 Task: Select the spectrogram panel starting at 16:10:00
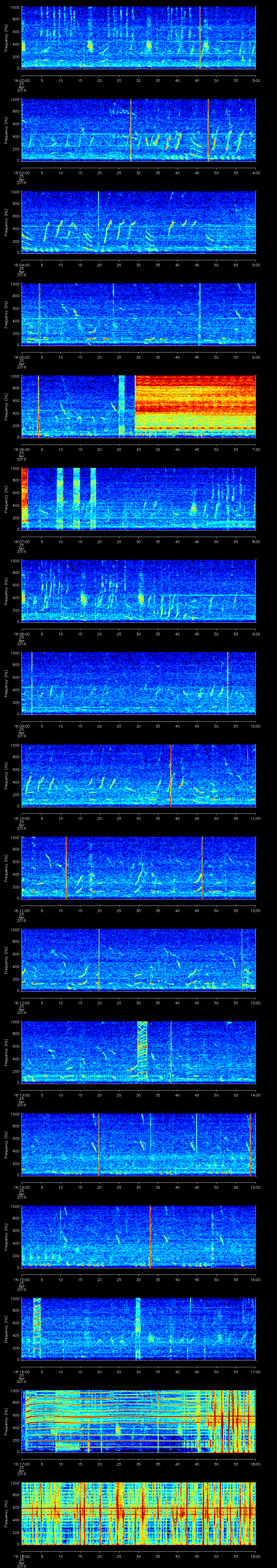(138, 775)
